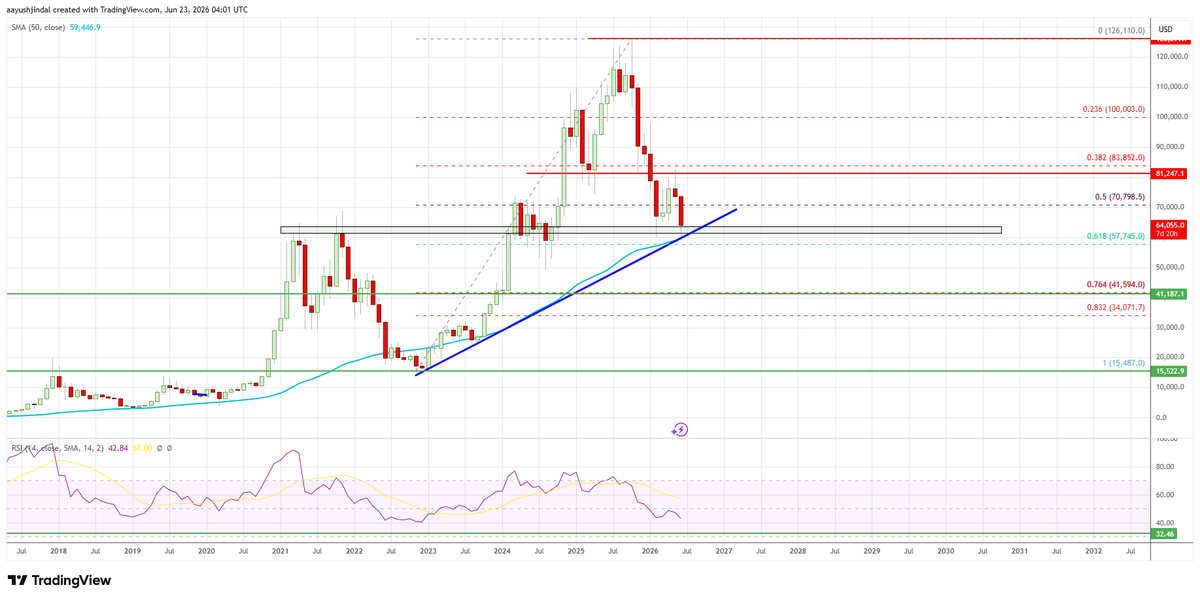Image resolution: width=1200 pixels, height=600 pixels.
Task: Click the green 15,522.9 price tag
Action: [1170, 371]
